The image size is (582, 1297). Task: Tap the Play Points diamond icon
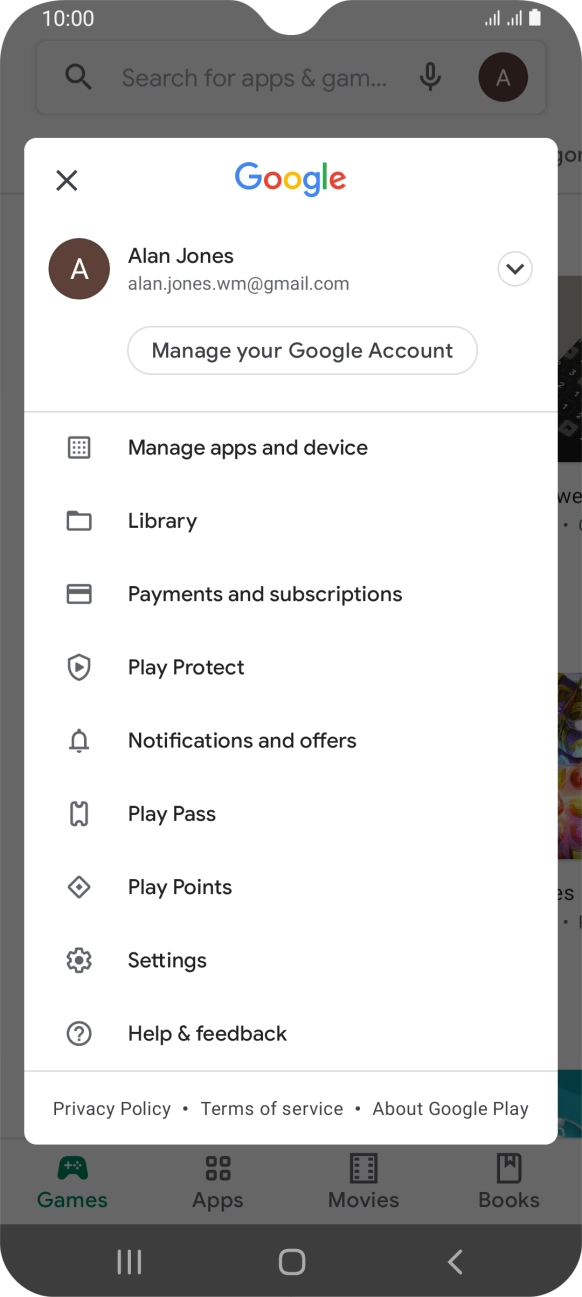point(79,887)
